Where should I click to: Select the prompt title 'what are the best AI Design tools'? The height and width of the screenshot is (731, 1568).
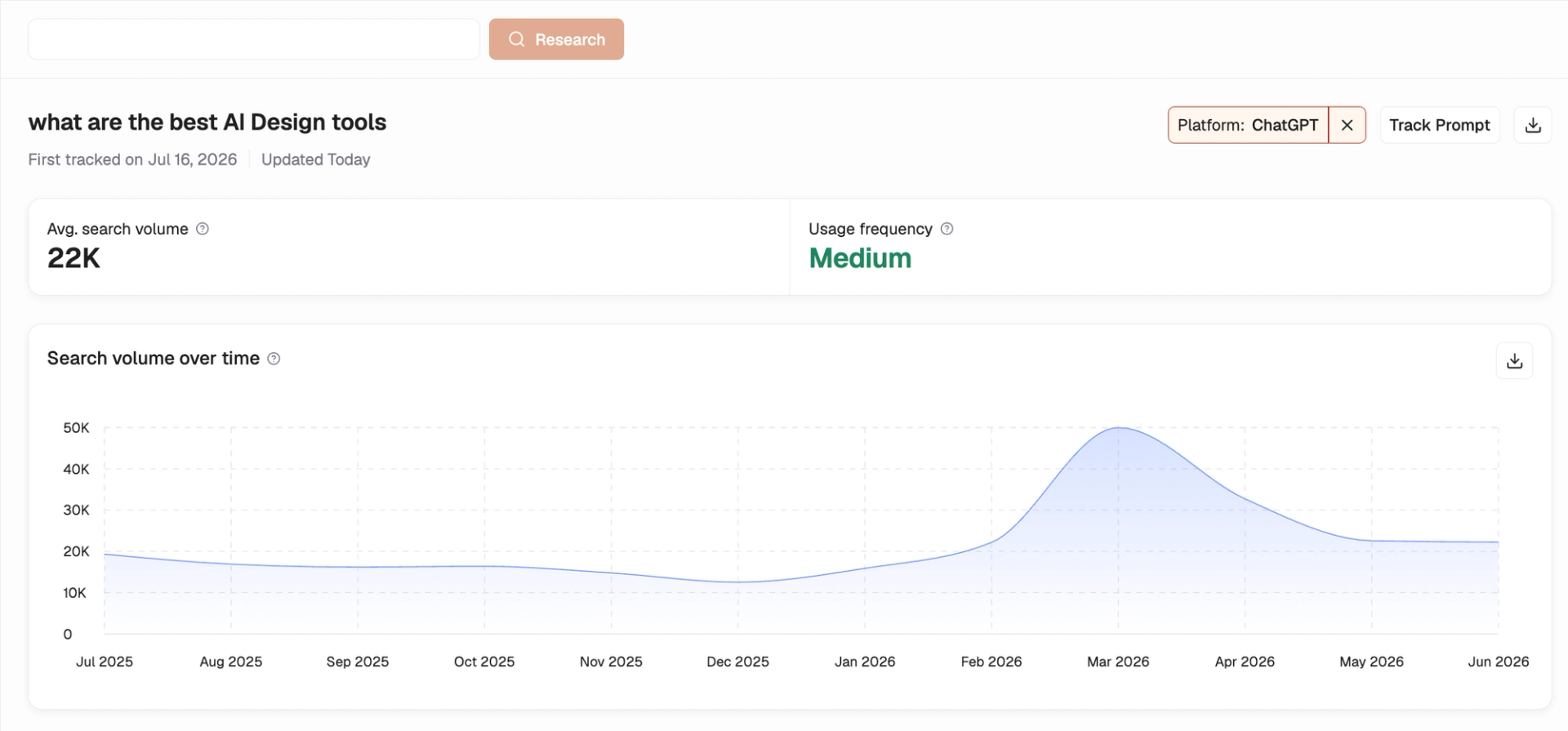207,123
